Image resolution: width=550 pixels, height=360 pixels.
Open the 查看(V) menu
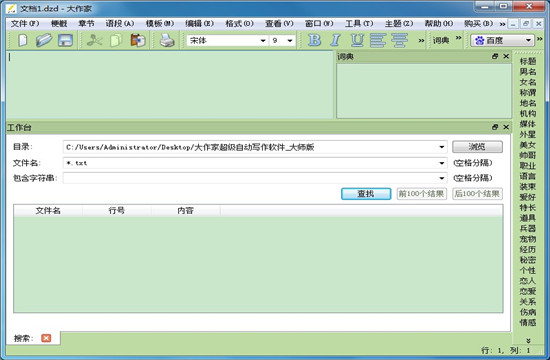click(279, 24)
